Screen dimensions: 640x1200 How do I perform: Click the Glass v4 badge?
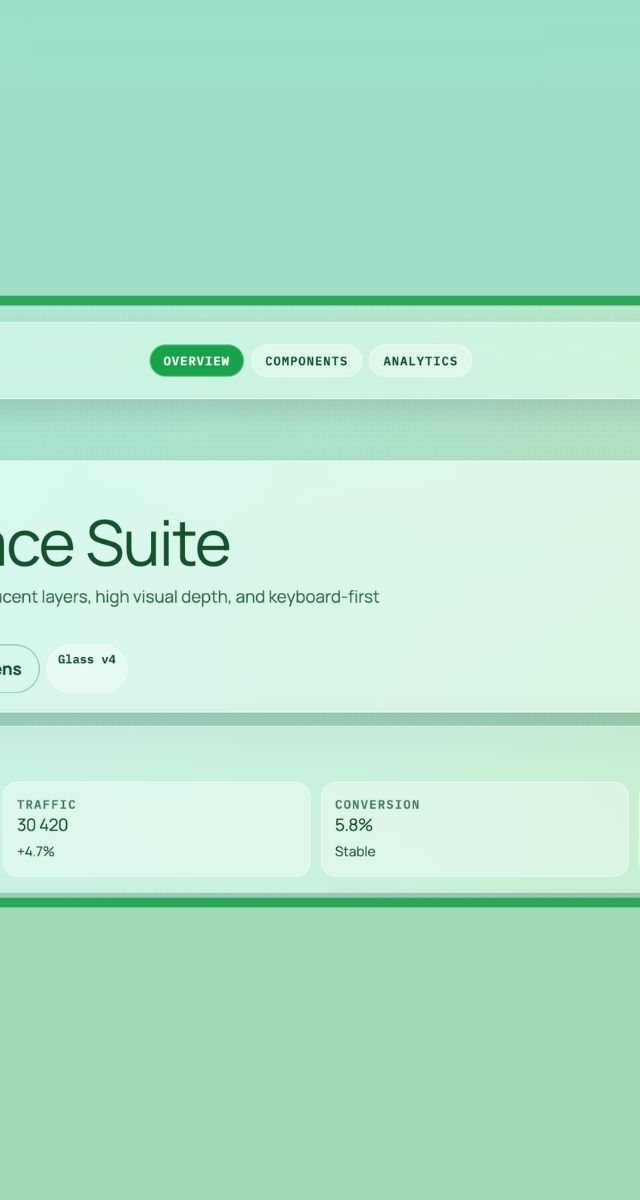[87, 668]
